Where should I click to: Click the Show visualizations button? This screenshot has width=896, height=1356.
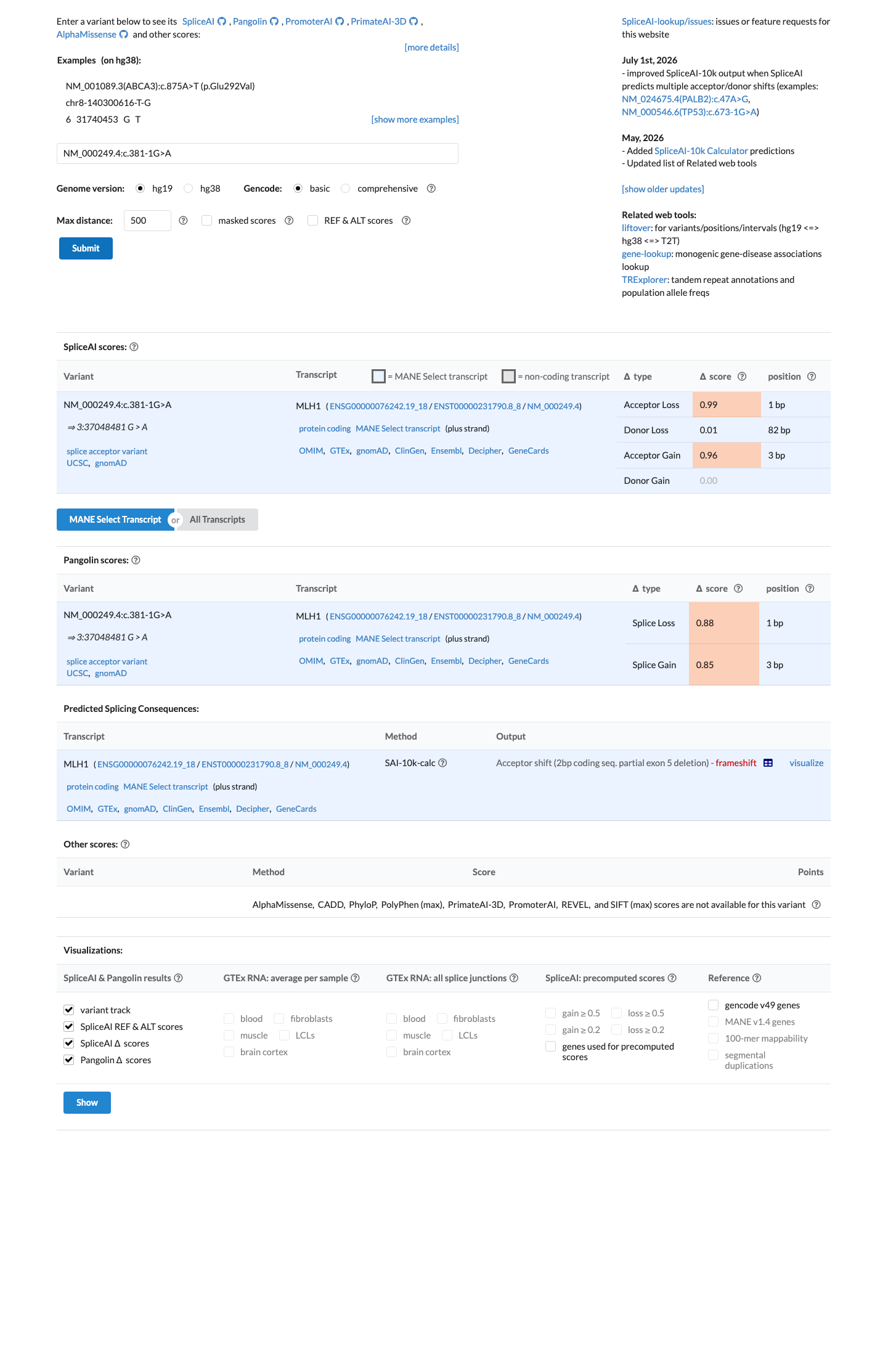click(87, 1103)
